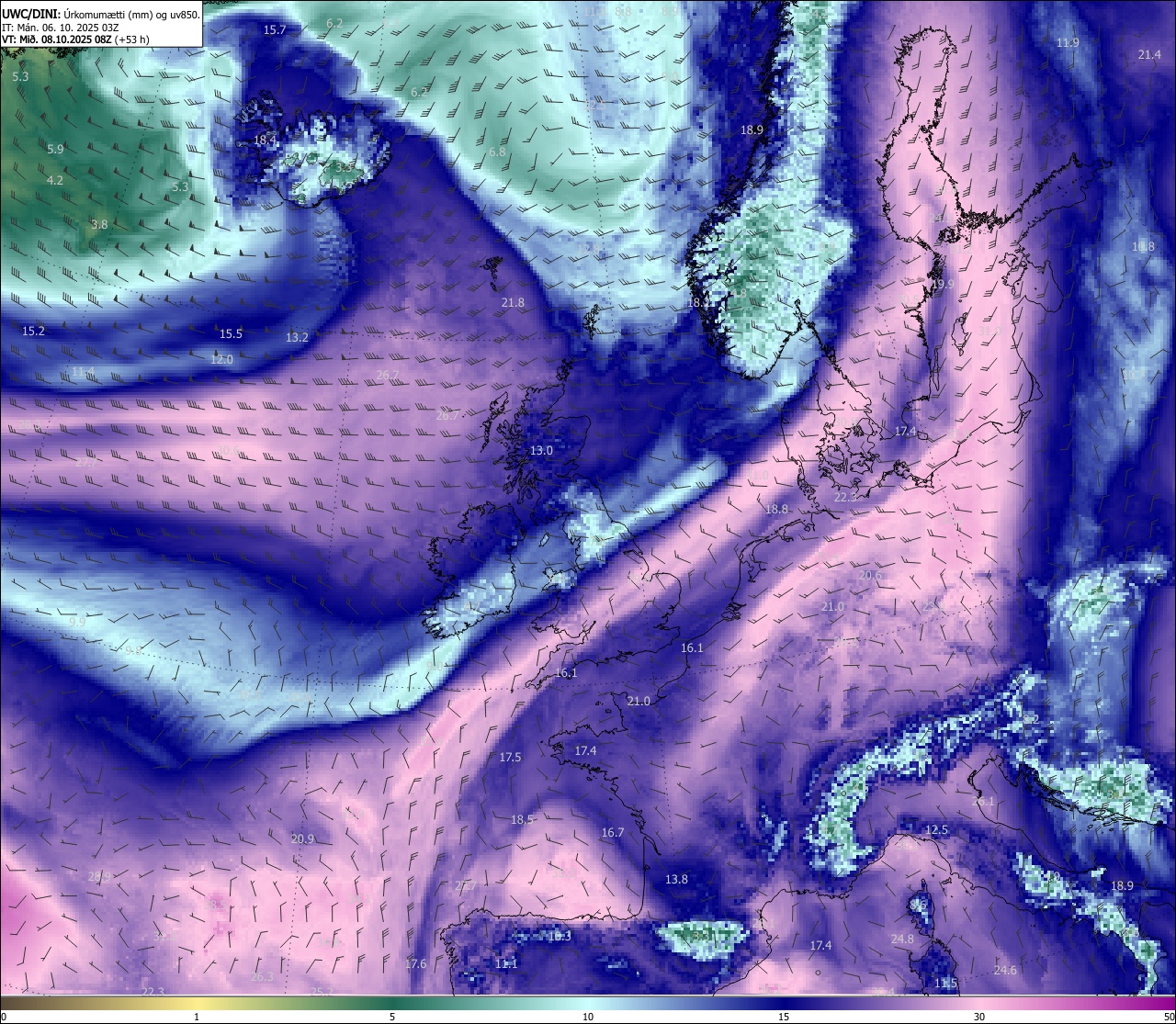Click the 3.8 value on the map
This screenshot has width=1176, height=1024.
[x=99, y=224]
